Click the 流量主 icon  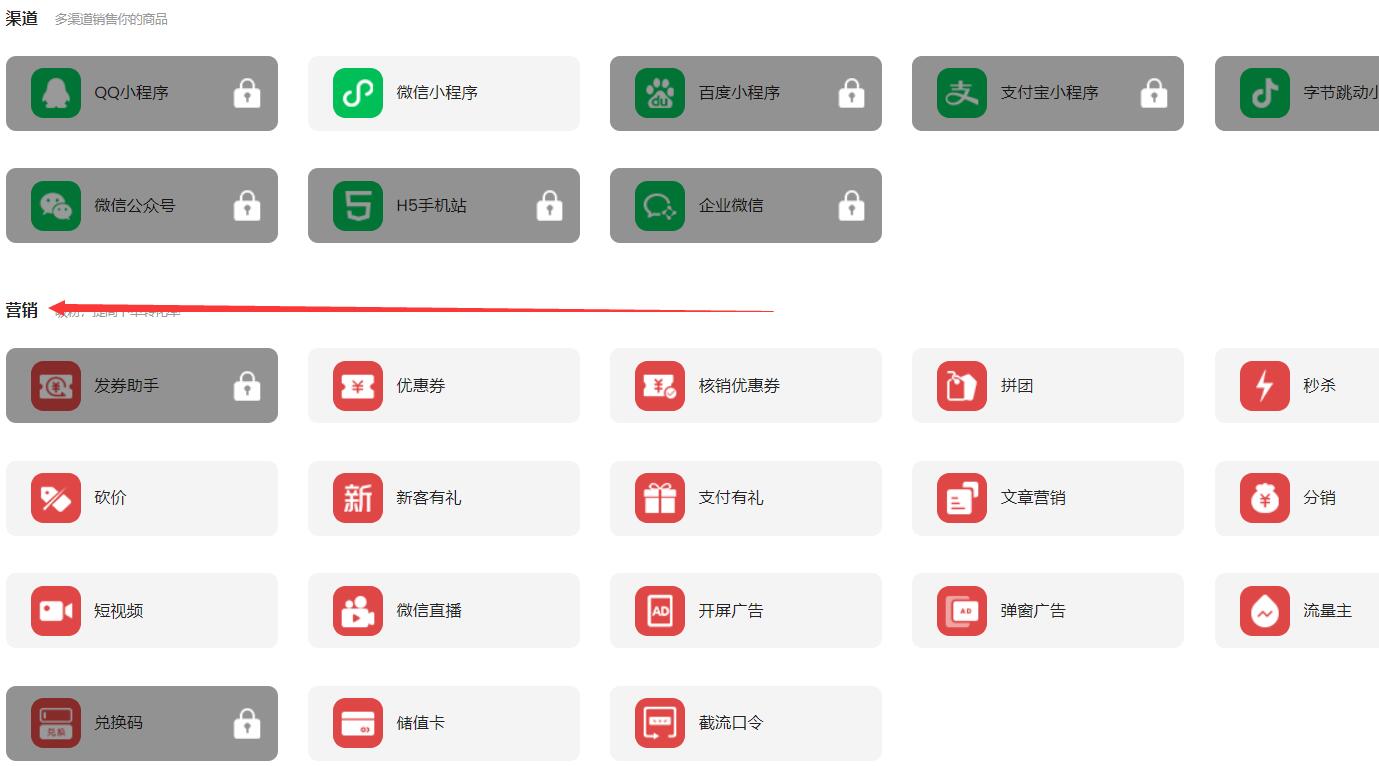(x=1265, y=611)
